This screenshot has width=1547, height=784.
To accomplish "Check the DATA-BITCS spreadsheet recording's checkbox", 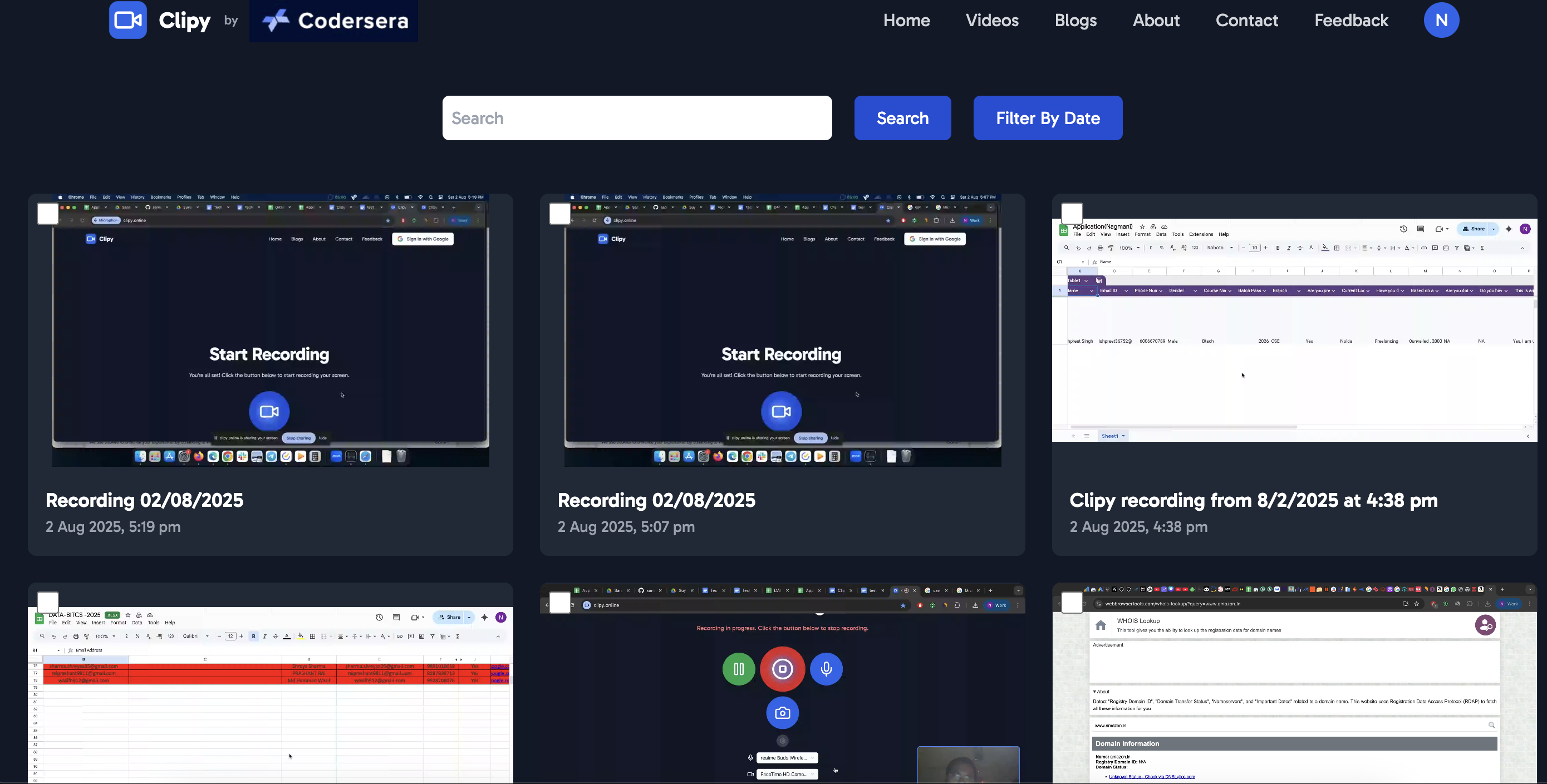I will click(x=47, y=602).
